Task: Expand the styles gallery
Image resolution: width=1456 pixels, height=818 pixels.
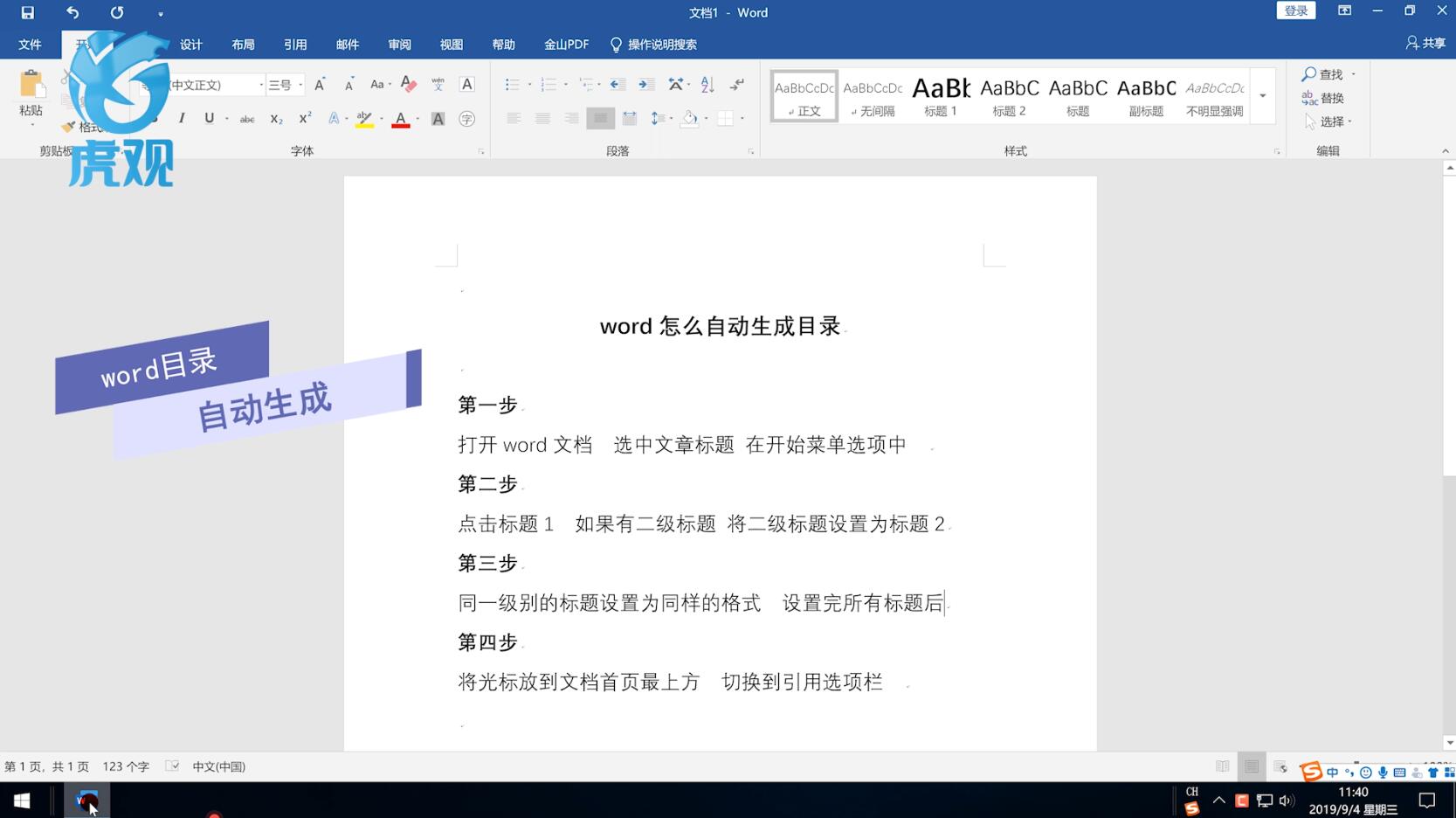Action: [x=1263, y=96]
